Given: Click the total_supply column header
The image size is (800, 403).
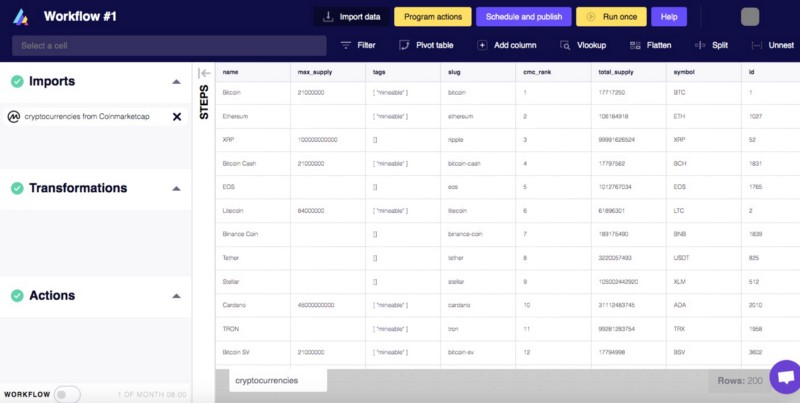Looking at the screenshot, I should [629, 72].
